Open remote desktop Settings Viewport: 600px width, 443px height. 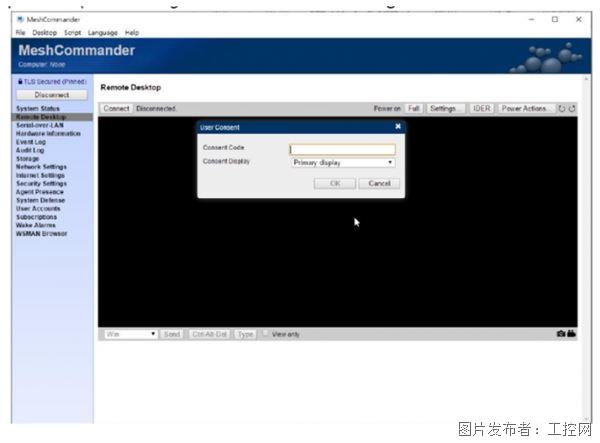pos(445,109)
